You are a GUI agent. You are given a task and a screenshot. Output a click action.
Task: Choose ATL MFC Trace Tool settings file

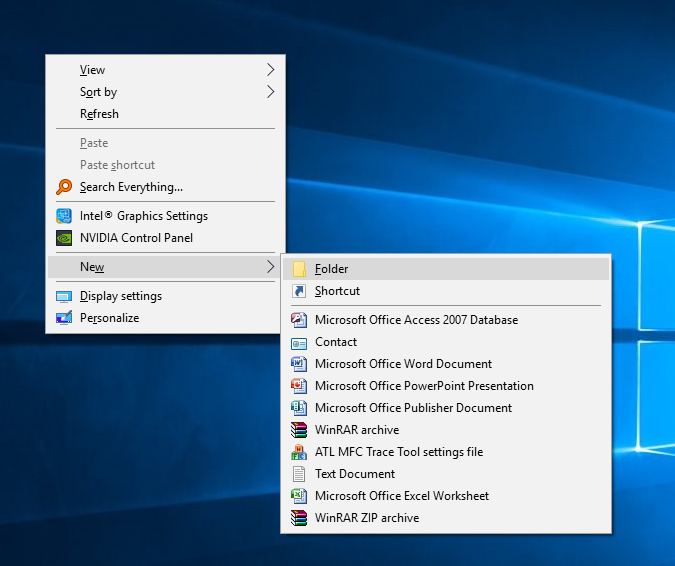point(398,452)
